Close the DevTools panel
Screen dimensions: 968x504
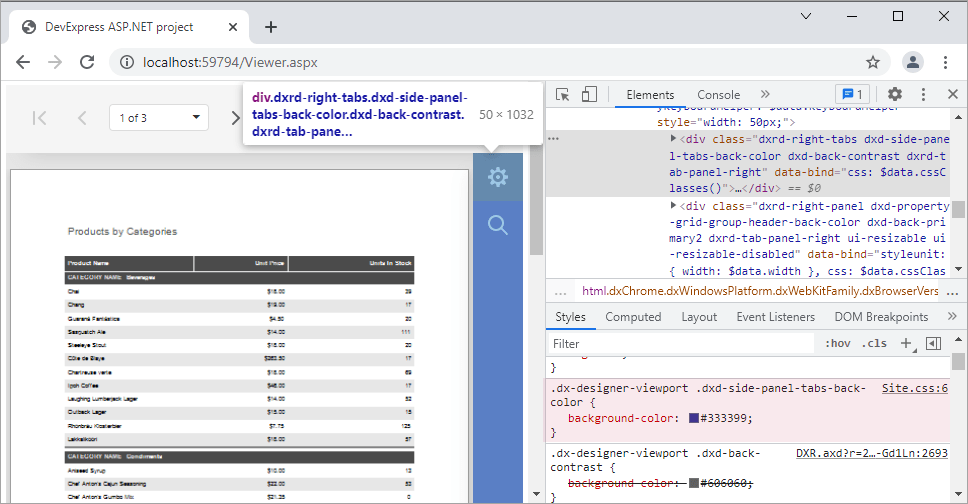pyautogui.click(x=953, y=94)
